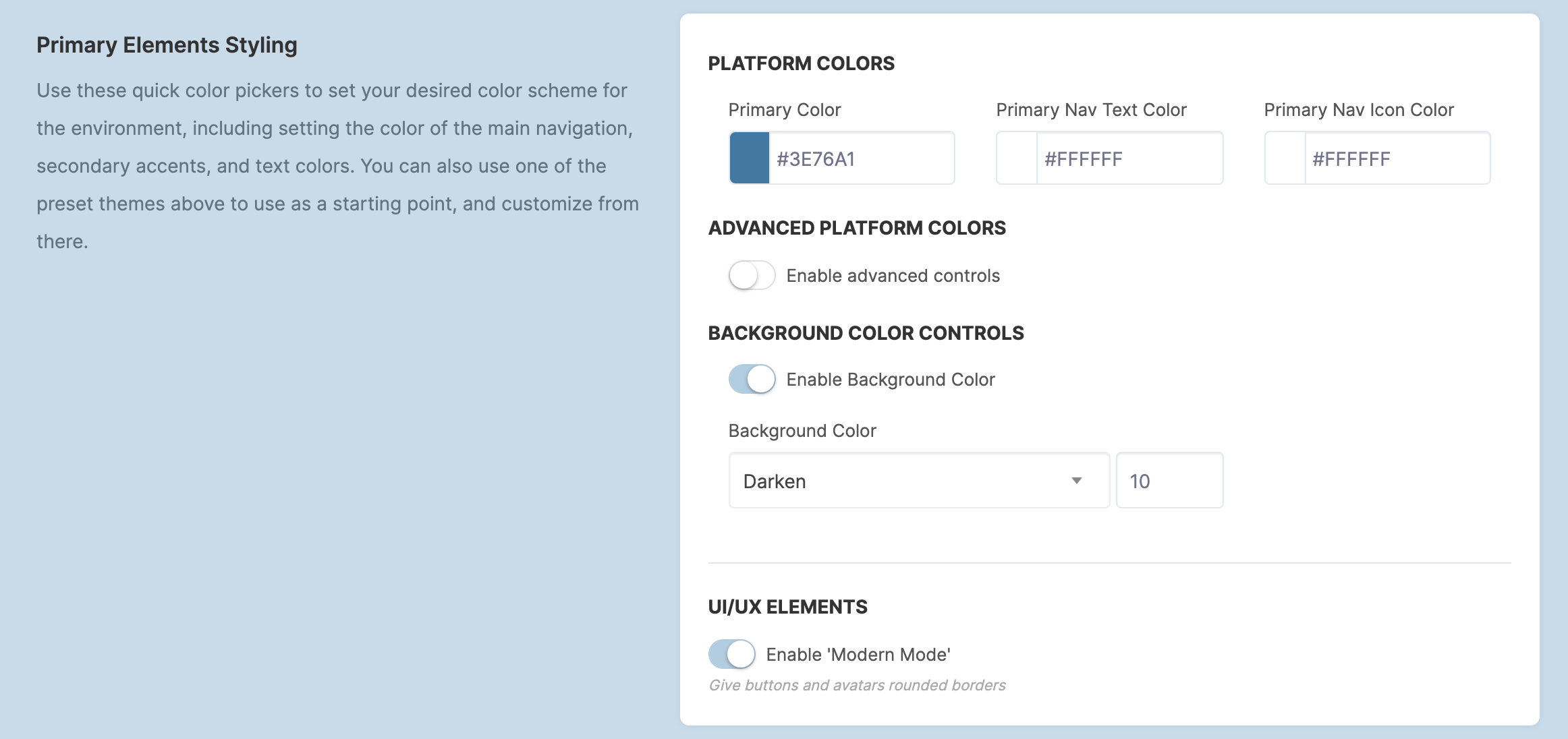Open the Darken background color dropdown
Screen dimensions: 1568x739
(919, 481)
